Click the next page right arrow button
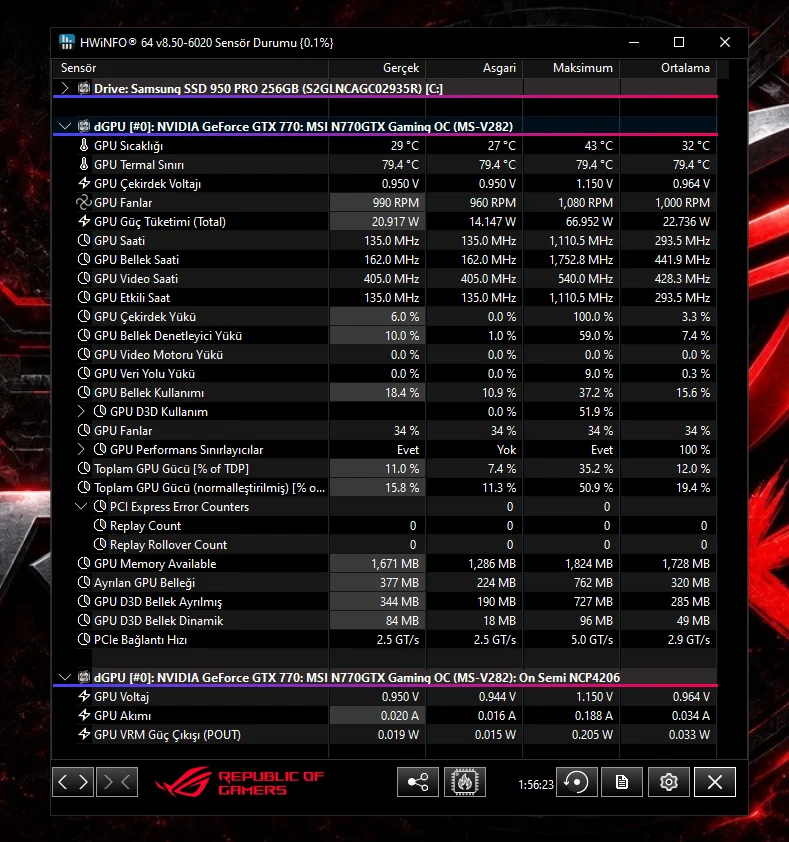Viewport: 789px width, 842px height. tap(83, 782)
